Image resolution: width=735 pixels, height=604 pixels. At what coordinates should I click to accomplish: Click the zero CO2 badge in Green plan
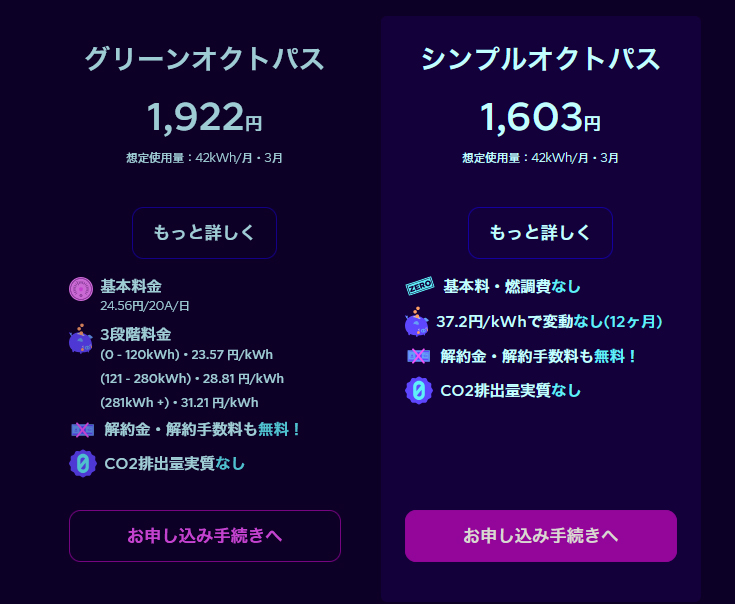[x=83, y=463]
